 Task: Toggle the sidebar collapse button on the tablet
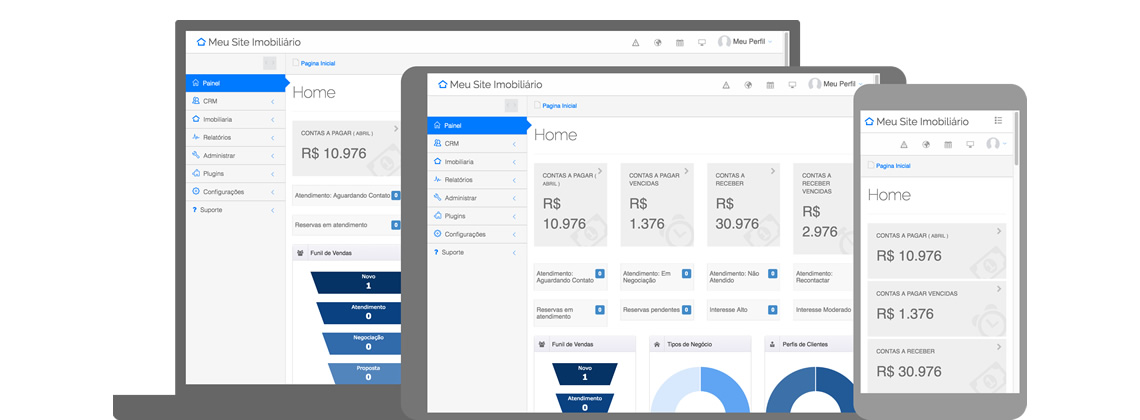point(511,105)
